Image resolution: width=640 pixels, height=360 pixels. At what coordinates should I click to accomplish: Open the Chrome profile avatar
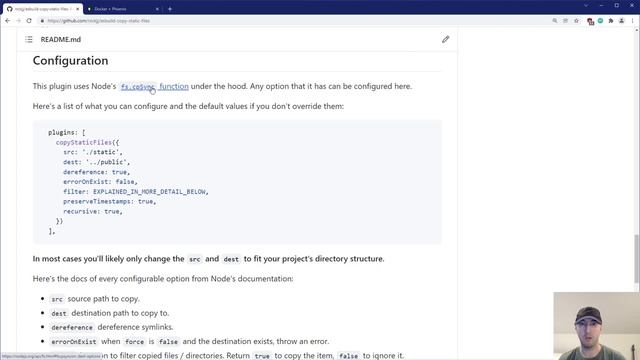622,21
